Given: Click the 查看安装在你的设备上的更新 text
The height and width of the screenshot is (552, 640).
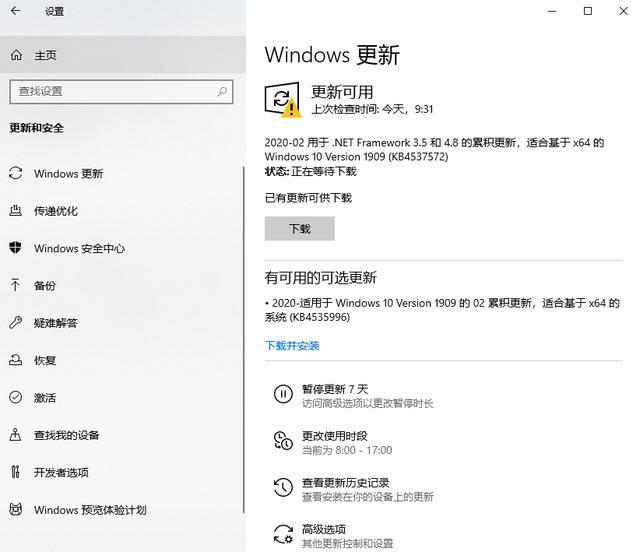Looking at the screenshot, I should [368, 497].
